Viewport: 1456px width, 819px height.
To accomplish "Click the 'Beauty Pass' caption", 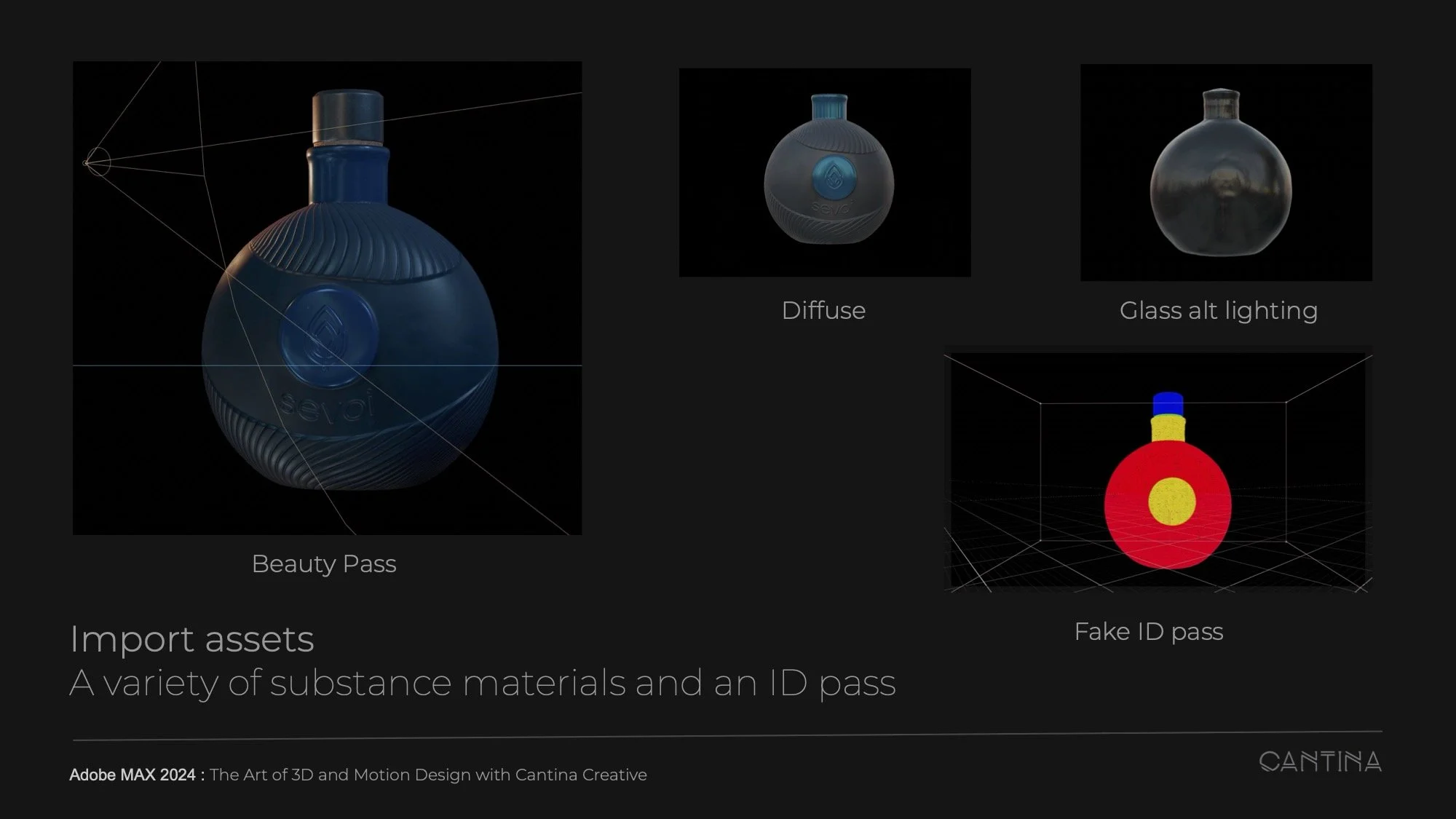I will click(324, 564).
